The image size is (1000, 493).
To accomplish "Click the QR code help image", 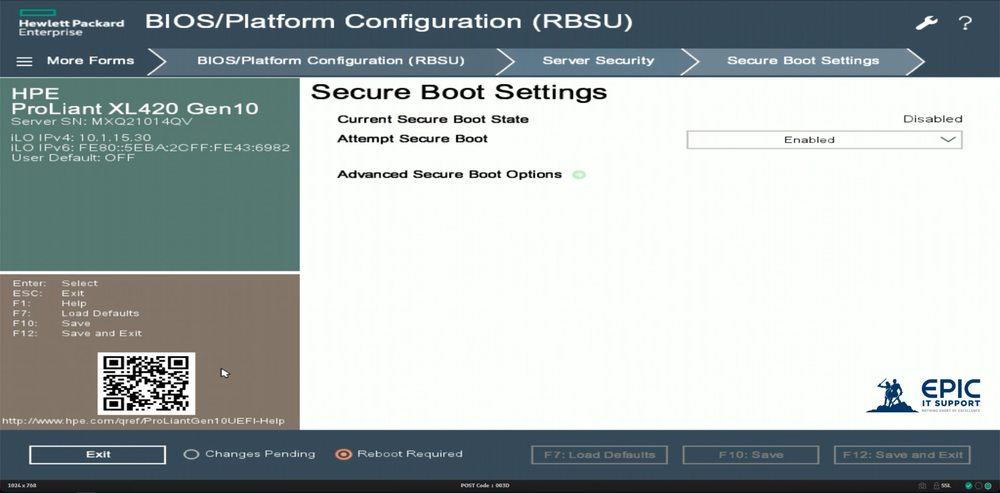I will 146,383.
